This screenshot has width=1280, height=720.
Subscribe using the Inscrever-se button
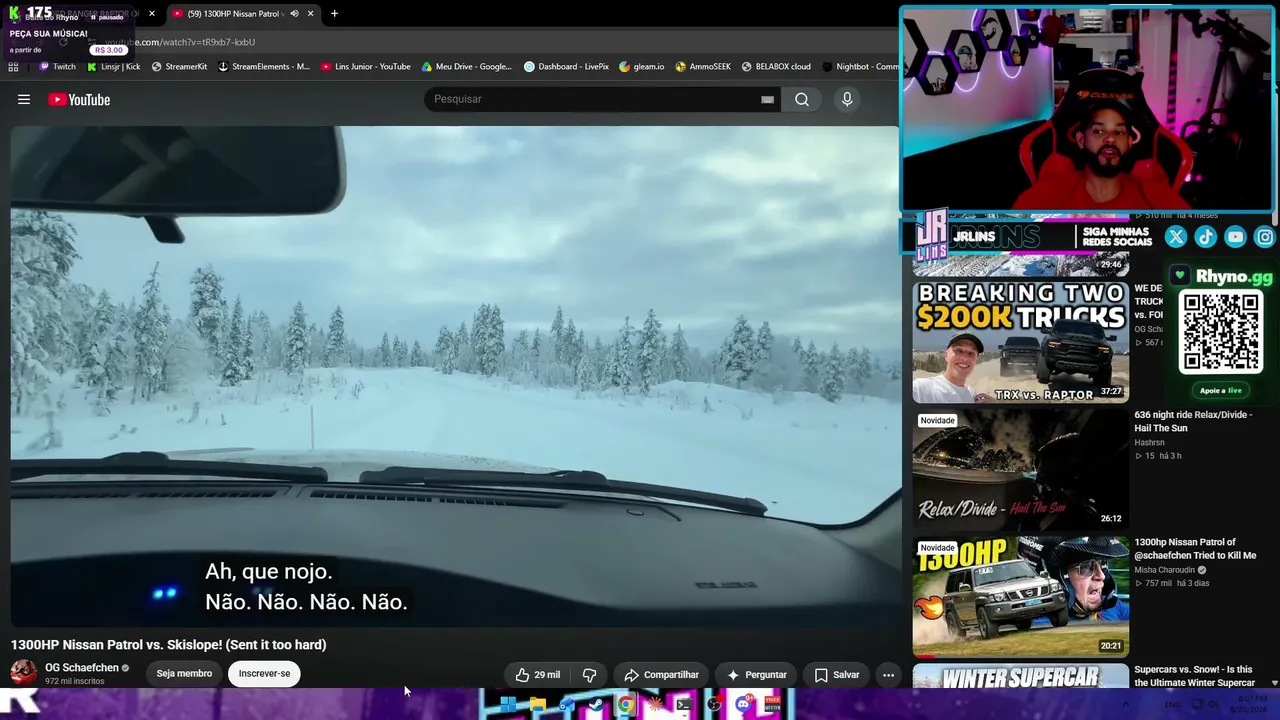click(x=264, y=674)
